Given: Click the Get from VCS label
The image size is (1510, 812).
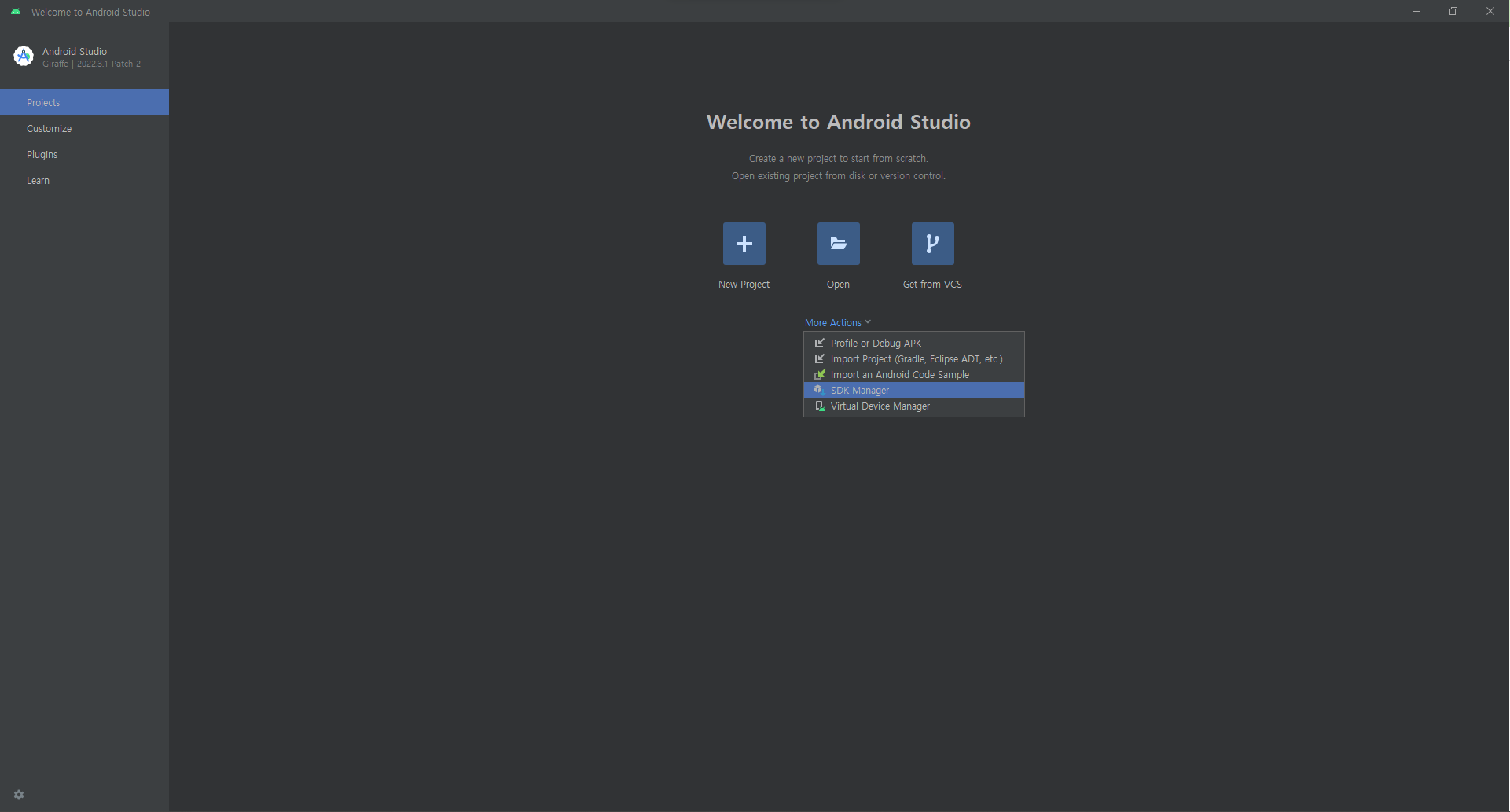Looking at the screenshot, I should pos(932,285).
